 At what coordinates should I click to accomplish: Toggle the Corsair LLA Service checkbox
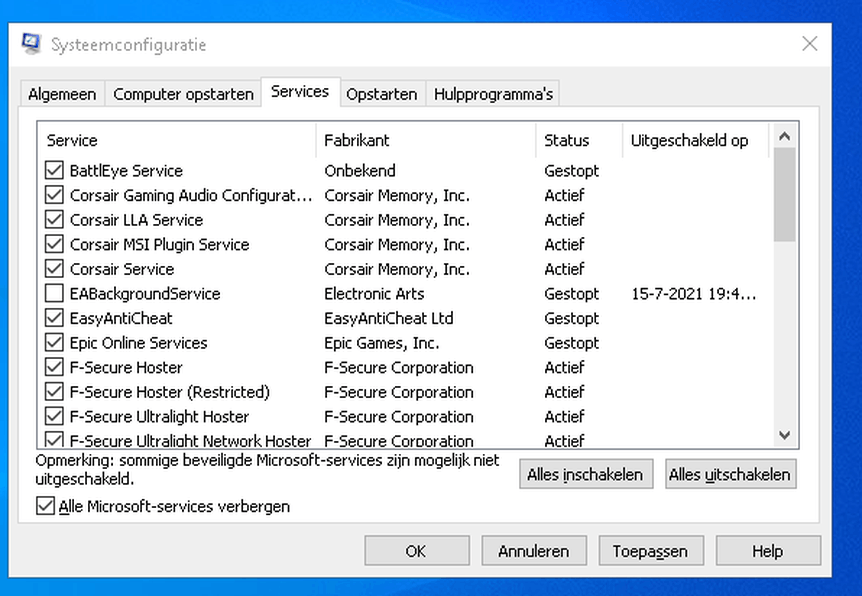tap(54, 220)
